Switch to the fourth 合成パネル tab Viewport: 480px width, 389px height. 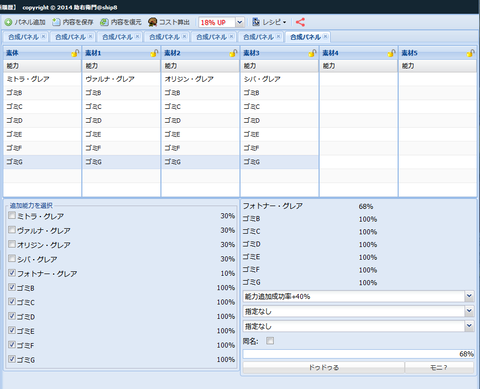pyautogui.click(x=164, y=37)
